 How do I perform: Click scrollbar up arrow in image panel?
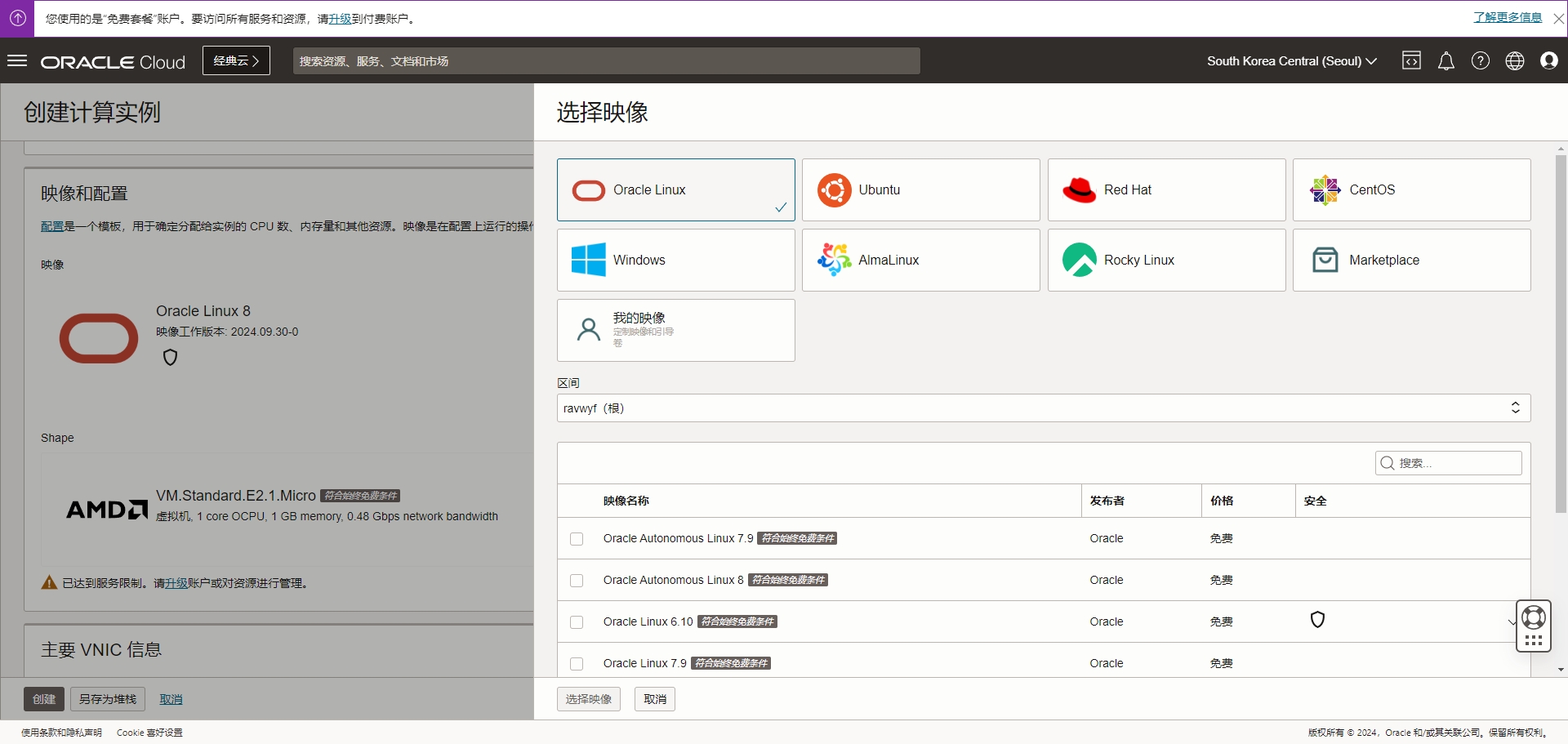tap(1561, 149)
